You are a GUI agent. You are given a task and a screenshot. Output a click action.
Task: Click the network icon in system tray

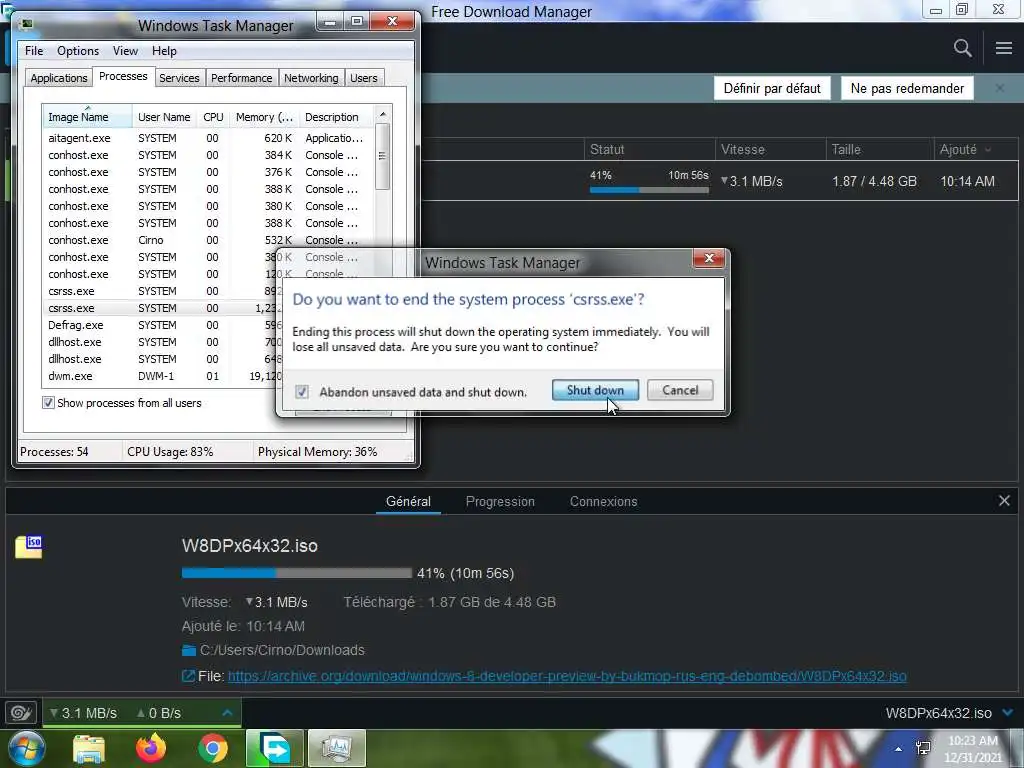tap(923, 748)
